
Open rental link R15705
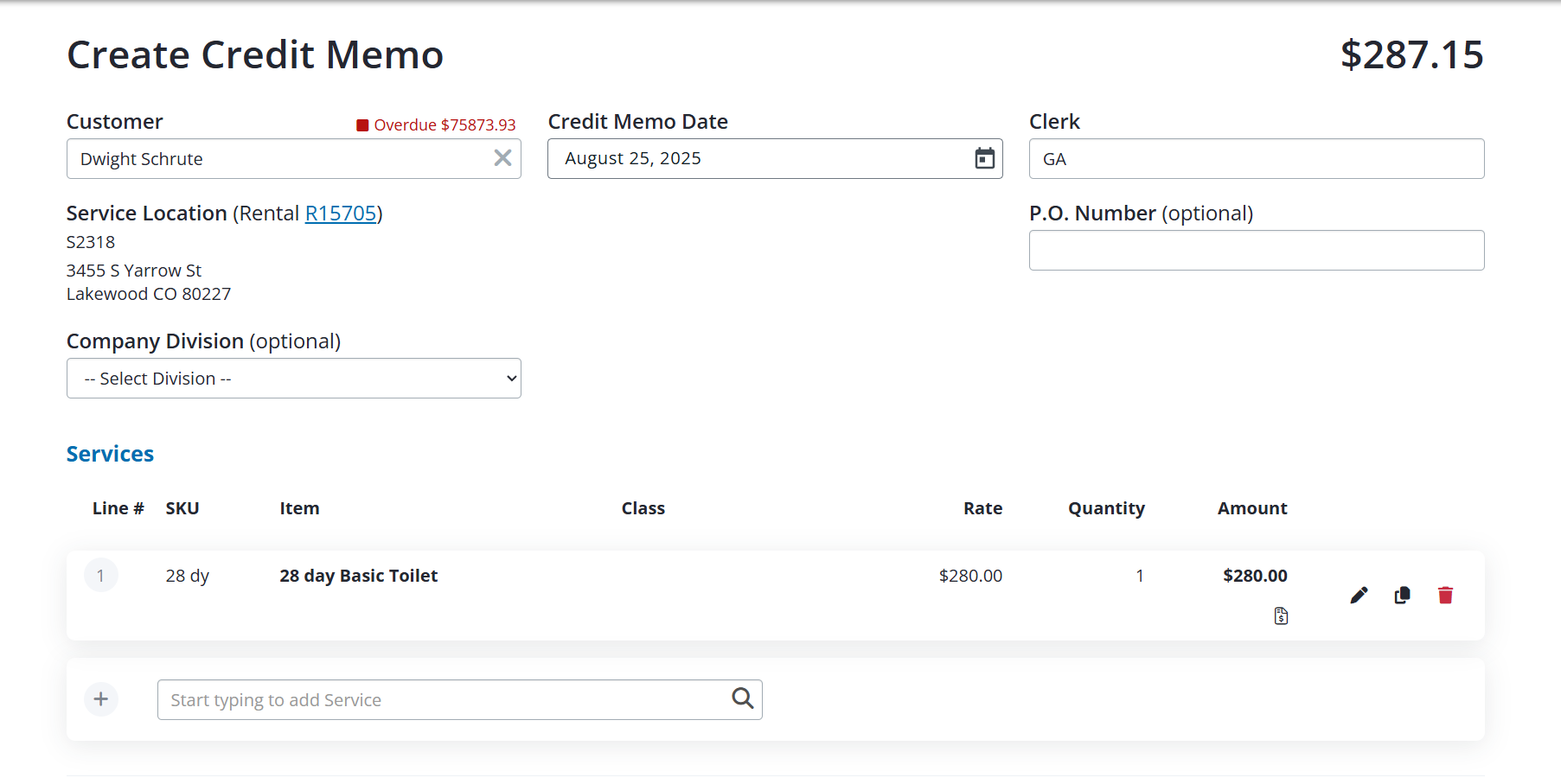pos(341,213)
